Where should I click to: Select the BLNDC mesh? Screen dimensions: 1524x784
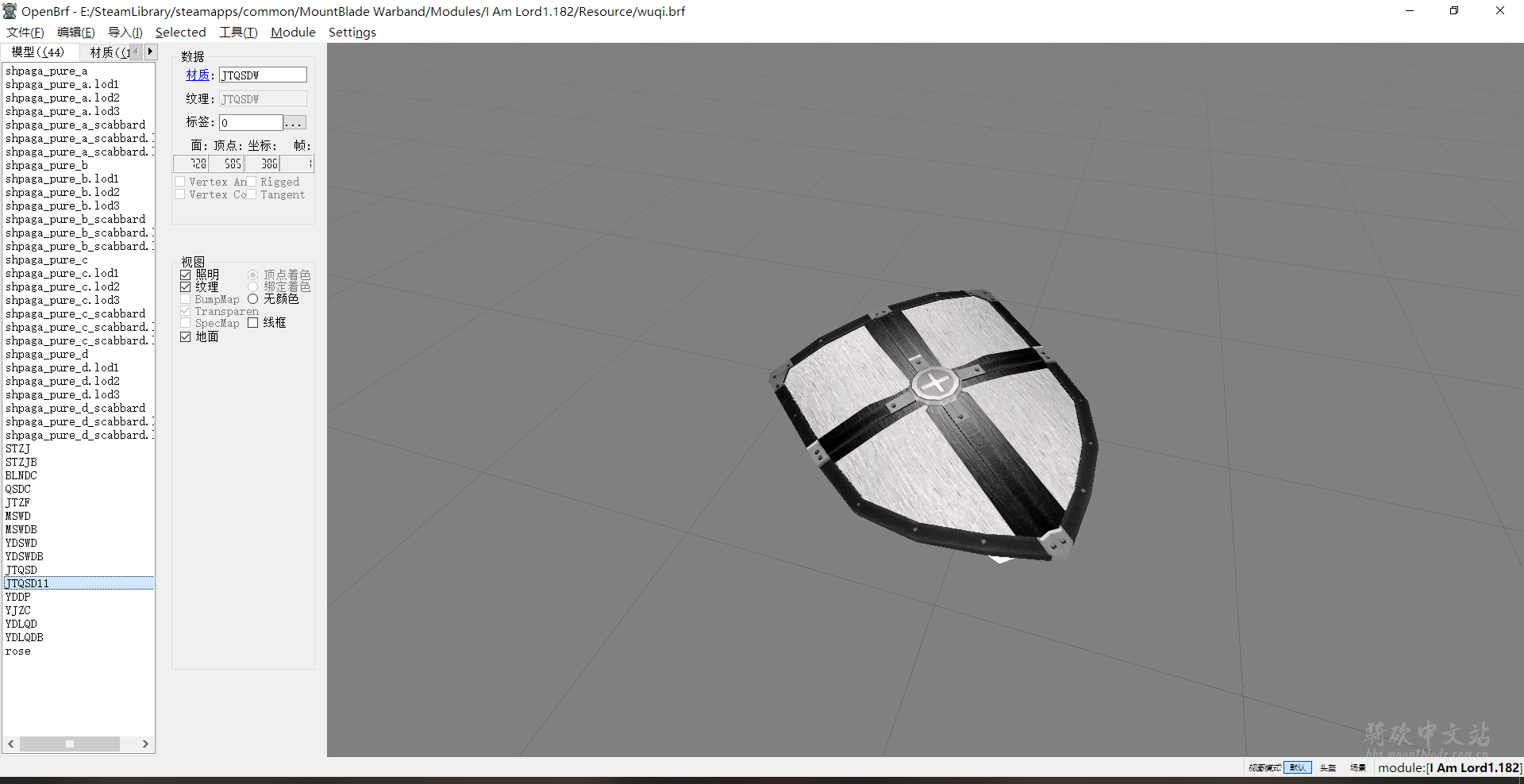click(21, 475)
